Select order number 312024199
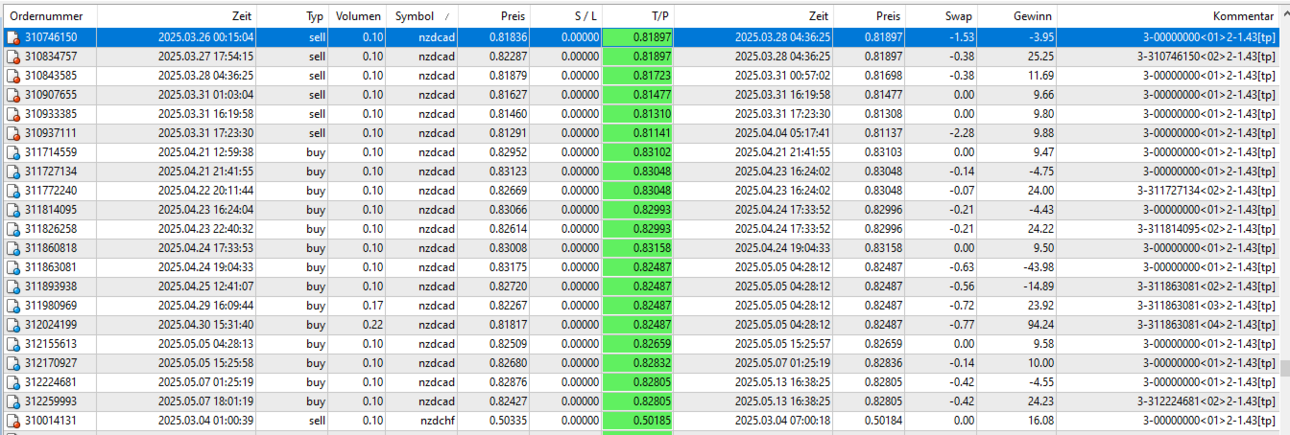The image size is (1290, 435). pyautogui.click(x=53, y=324)
